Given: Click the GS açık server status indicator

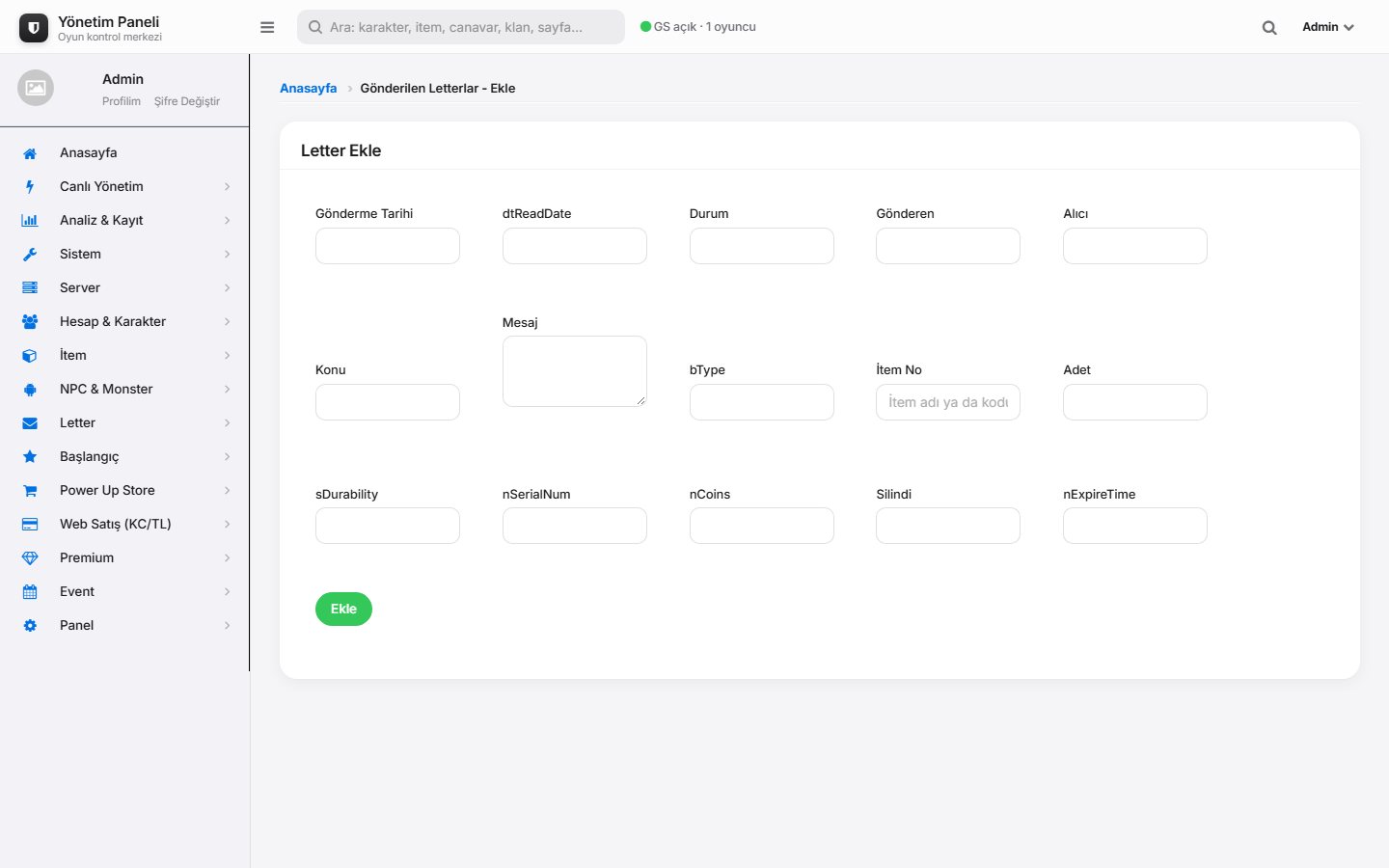Looking at the screenshot, I should [x=698, y=27].
